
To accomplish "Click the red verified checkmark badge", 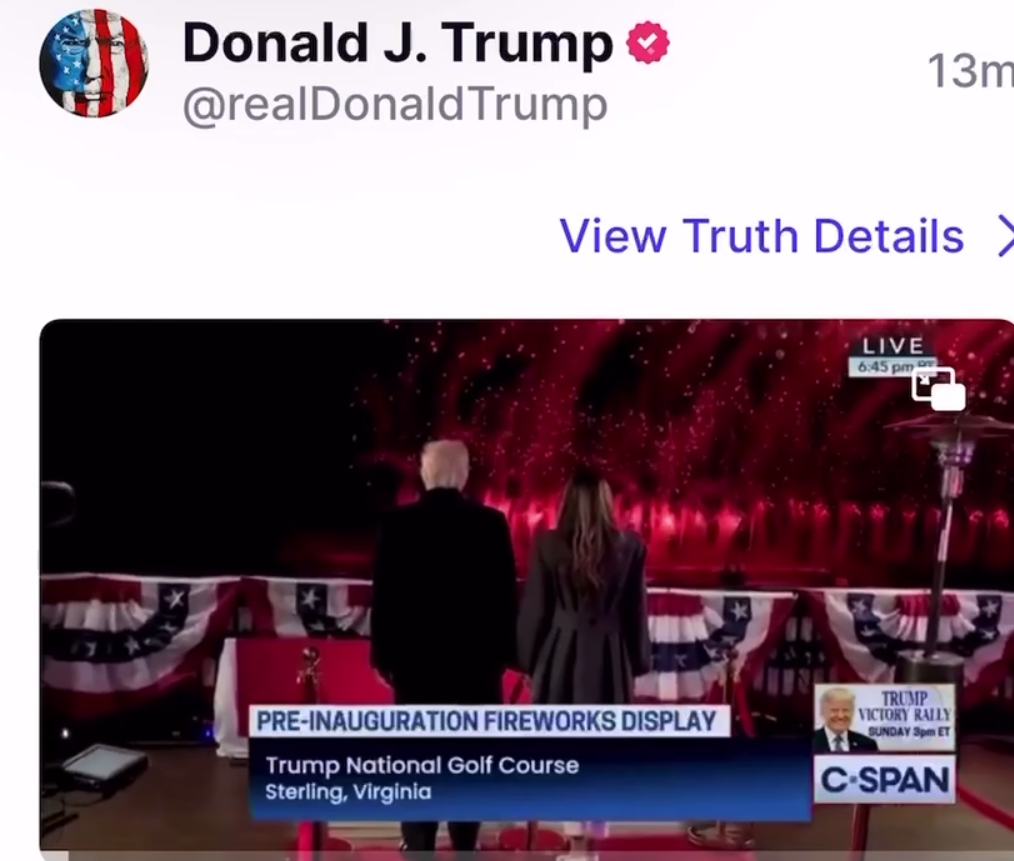I will 648,42.
